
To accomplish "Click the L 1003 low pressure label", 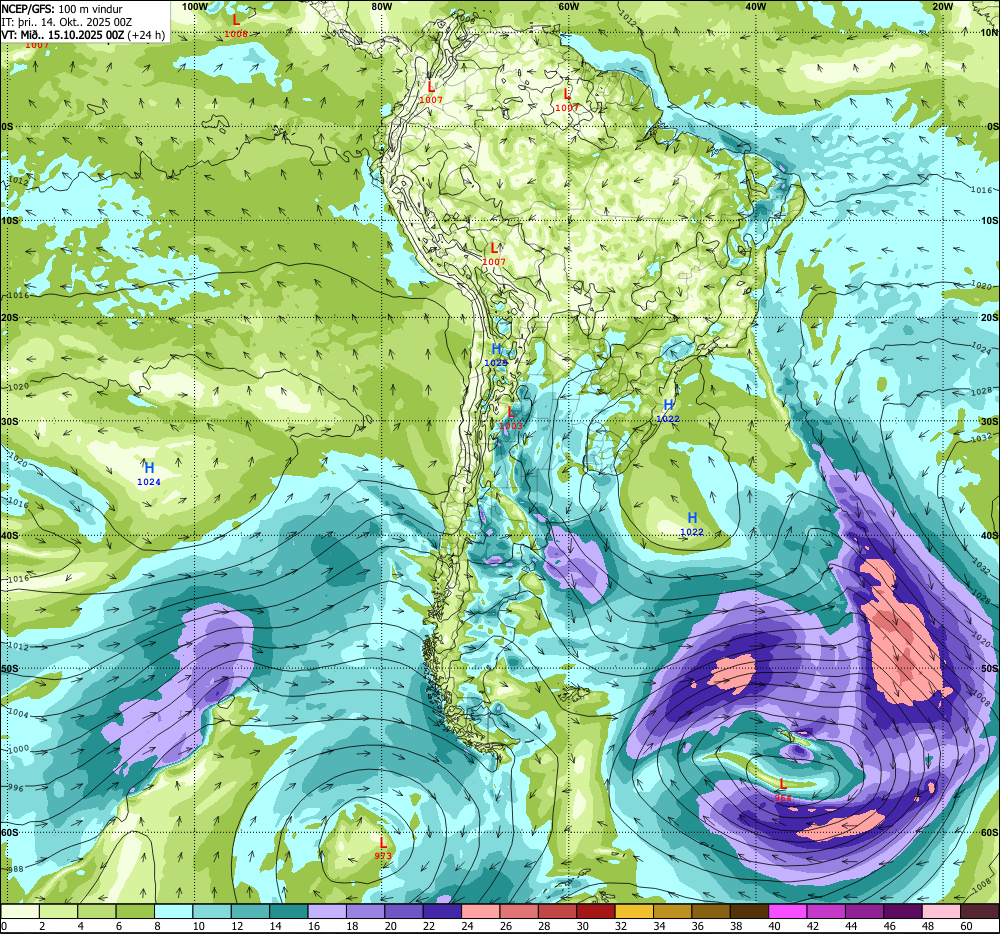I will pyautogui.click(x=511, y=418).
